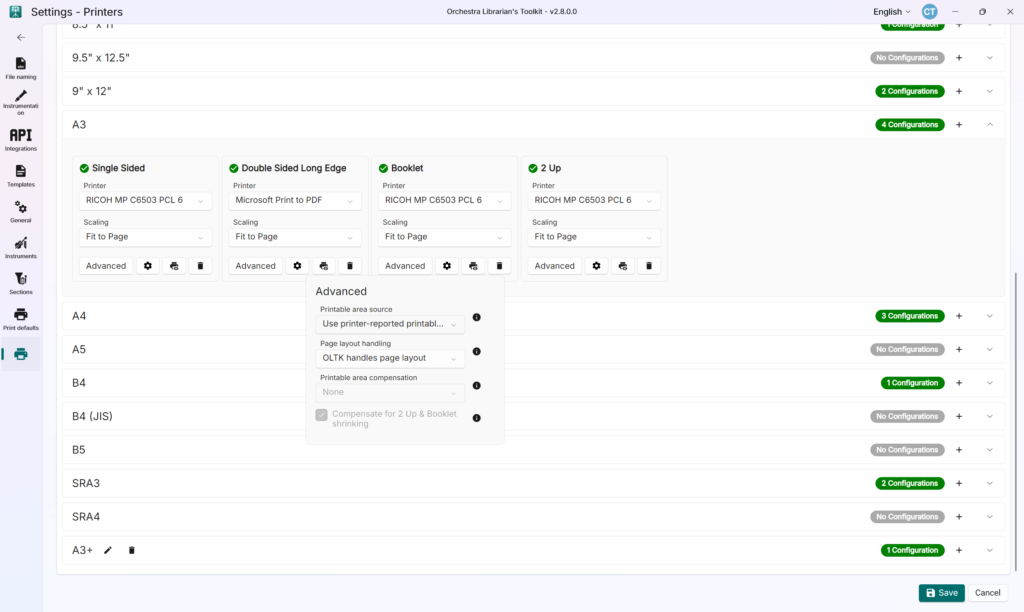Click No Configurations badge on SRA4
This screenshot has width=1024, height=612.
907,517
